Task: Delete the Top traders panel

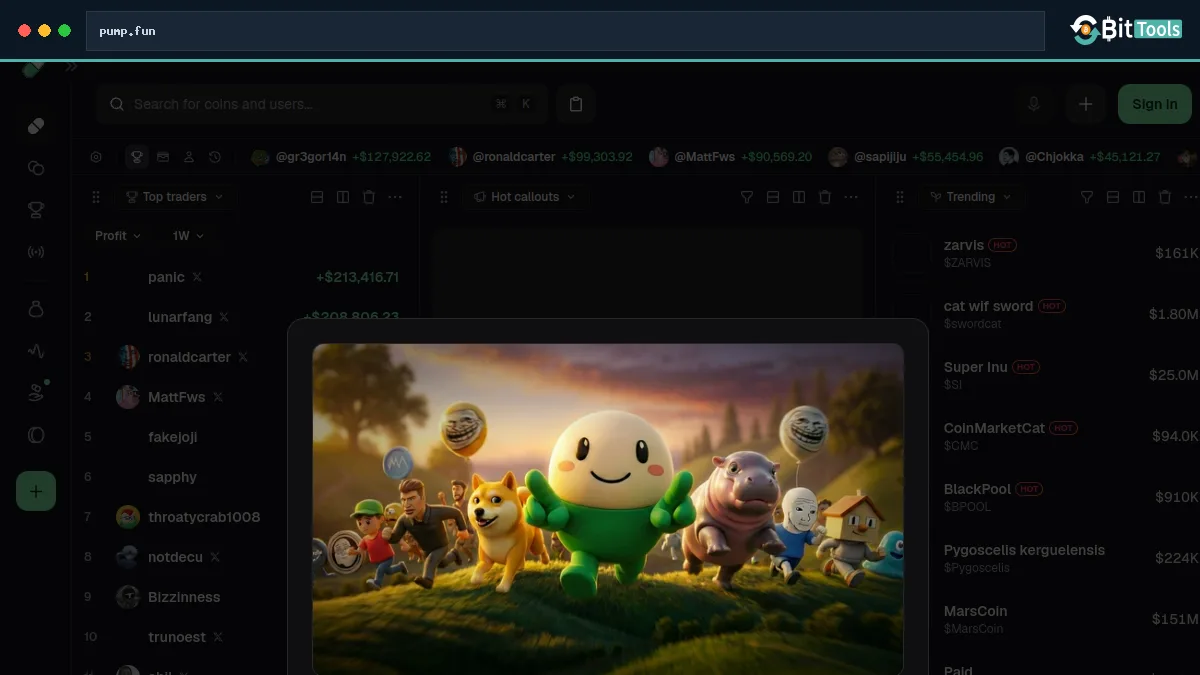Action: point(369,197)
